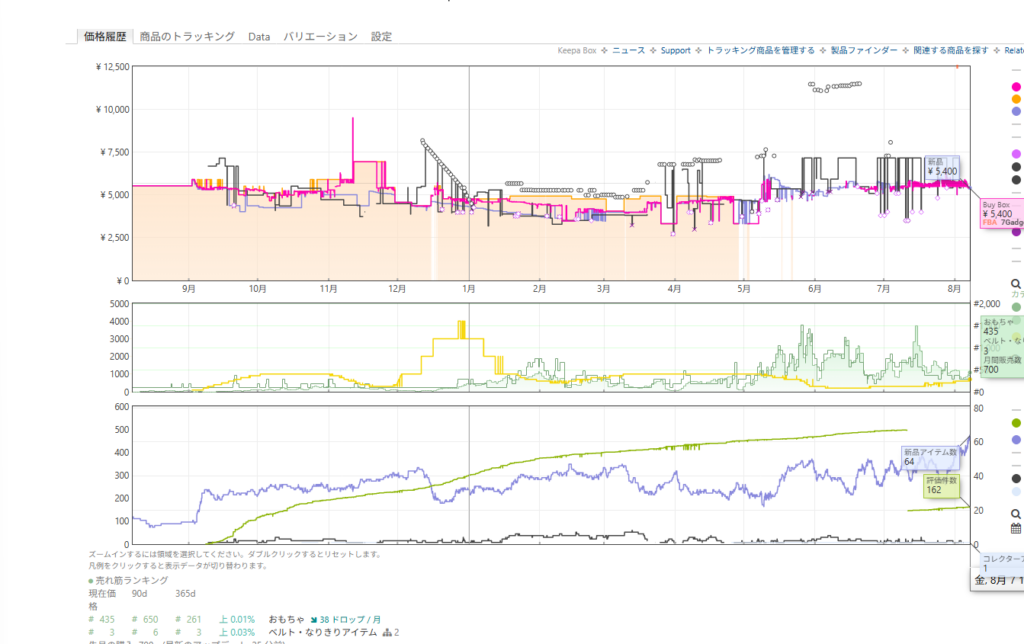Click the 12月 label on time axis

(397, 289)
